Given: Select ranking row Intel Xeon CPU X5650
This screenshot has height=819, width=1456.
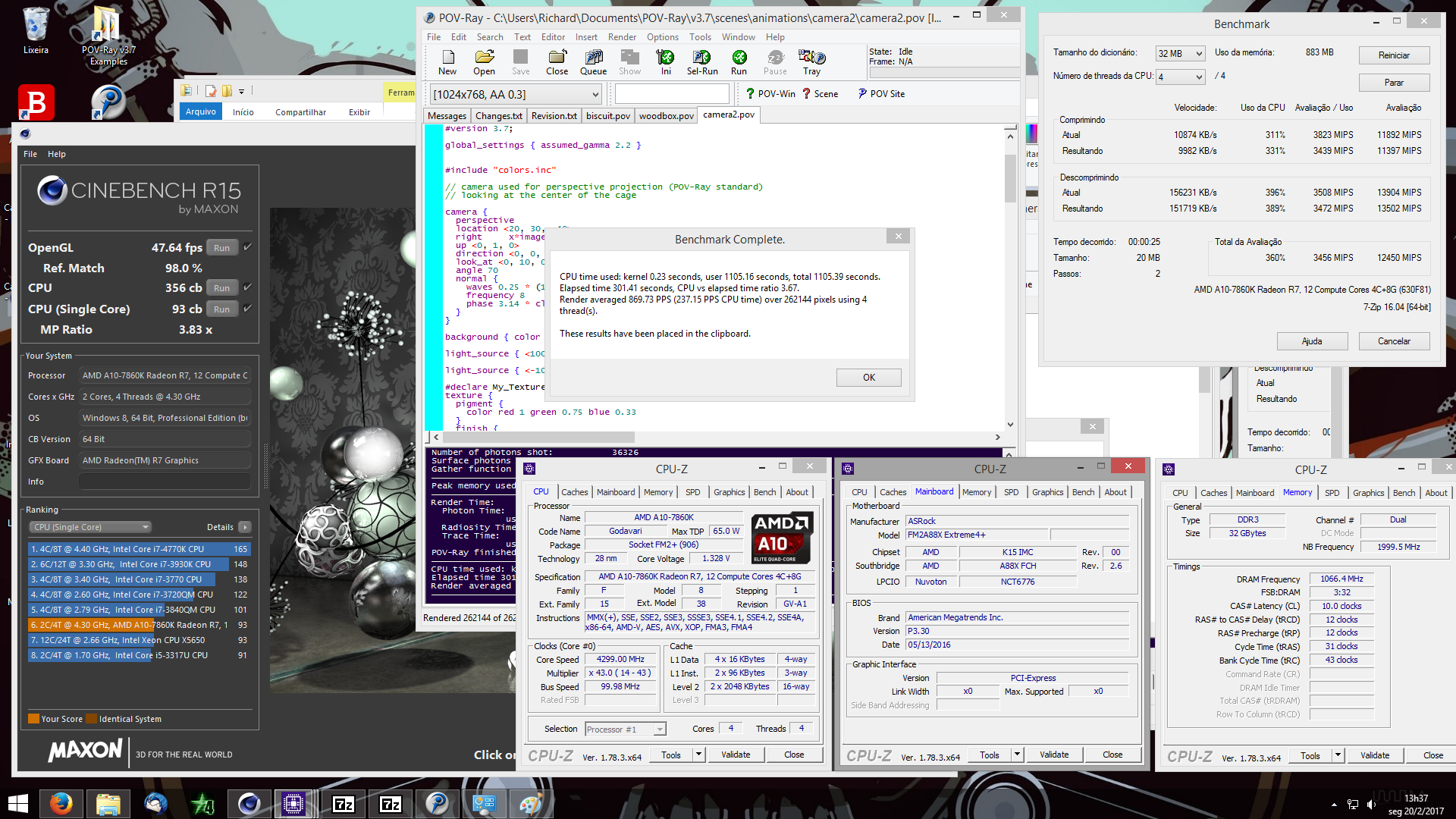Looking at the screenshot, I should pyautogui.click(x=140, y=640).
